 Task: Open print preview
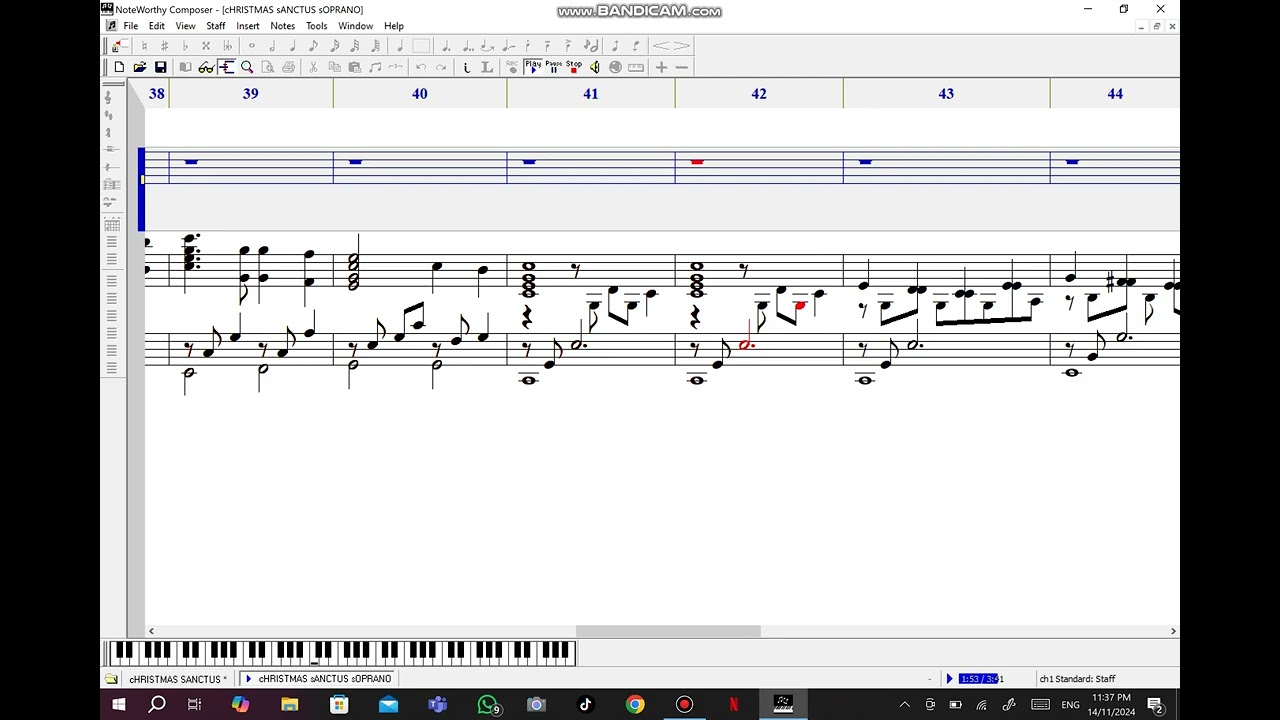pos(268,67)
